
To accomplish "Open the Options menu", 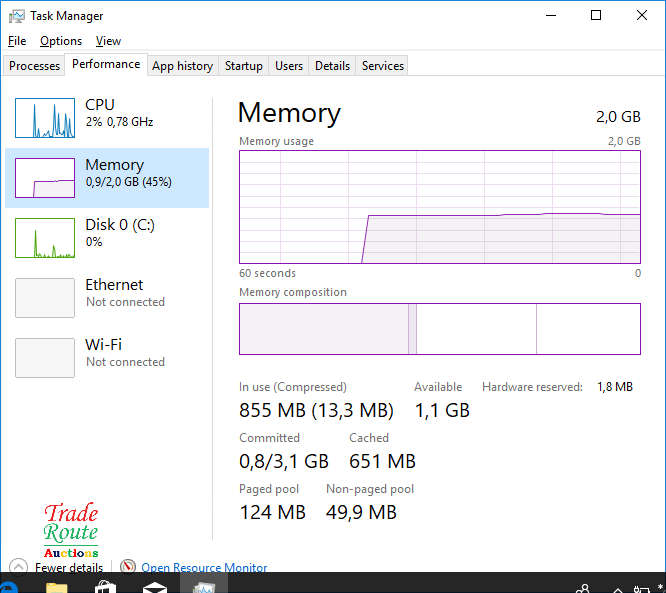I will coord(61,41).
